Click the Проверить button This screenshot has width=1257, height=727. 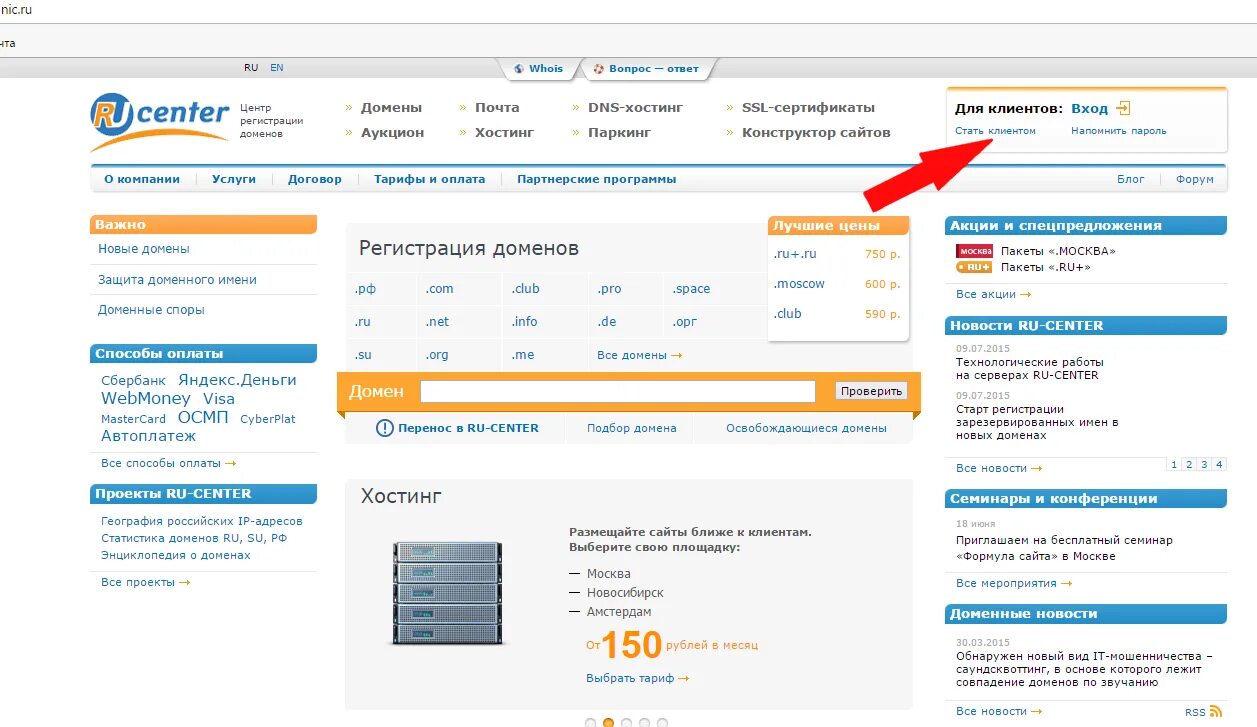click(871, 391)
